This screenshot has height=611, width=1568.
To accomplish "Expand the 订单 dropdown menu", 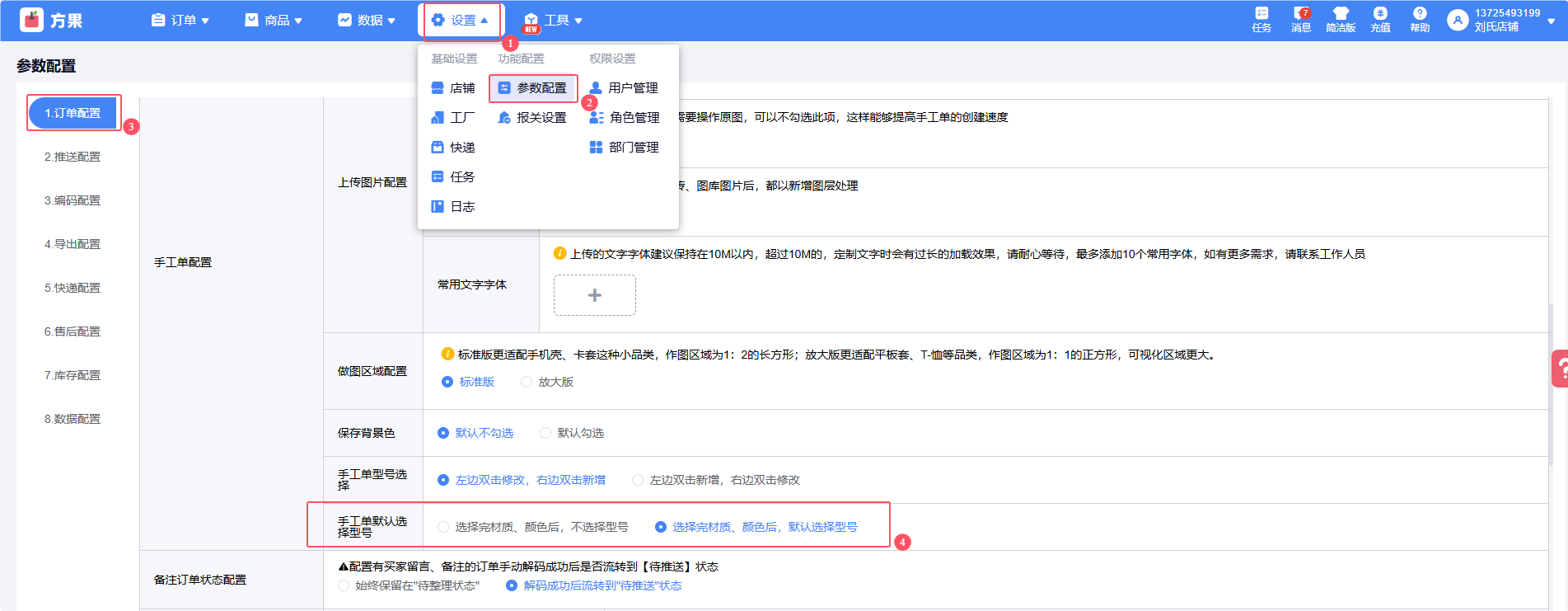I will pyautogui.click(x=180, y=21).
